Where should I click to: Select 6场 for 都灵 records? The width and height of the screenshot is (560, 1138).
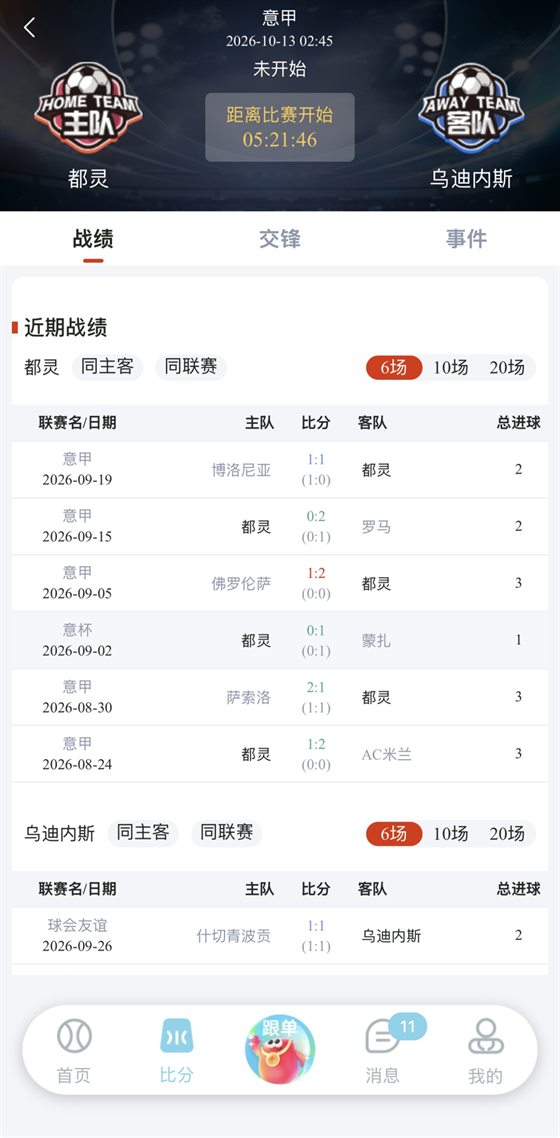(394, 367)
